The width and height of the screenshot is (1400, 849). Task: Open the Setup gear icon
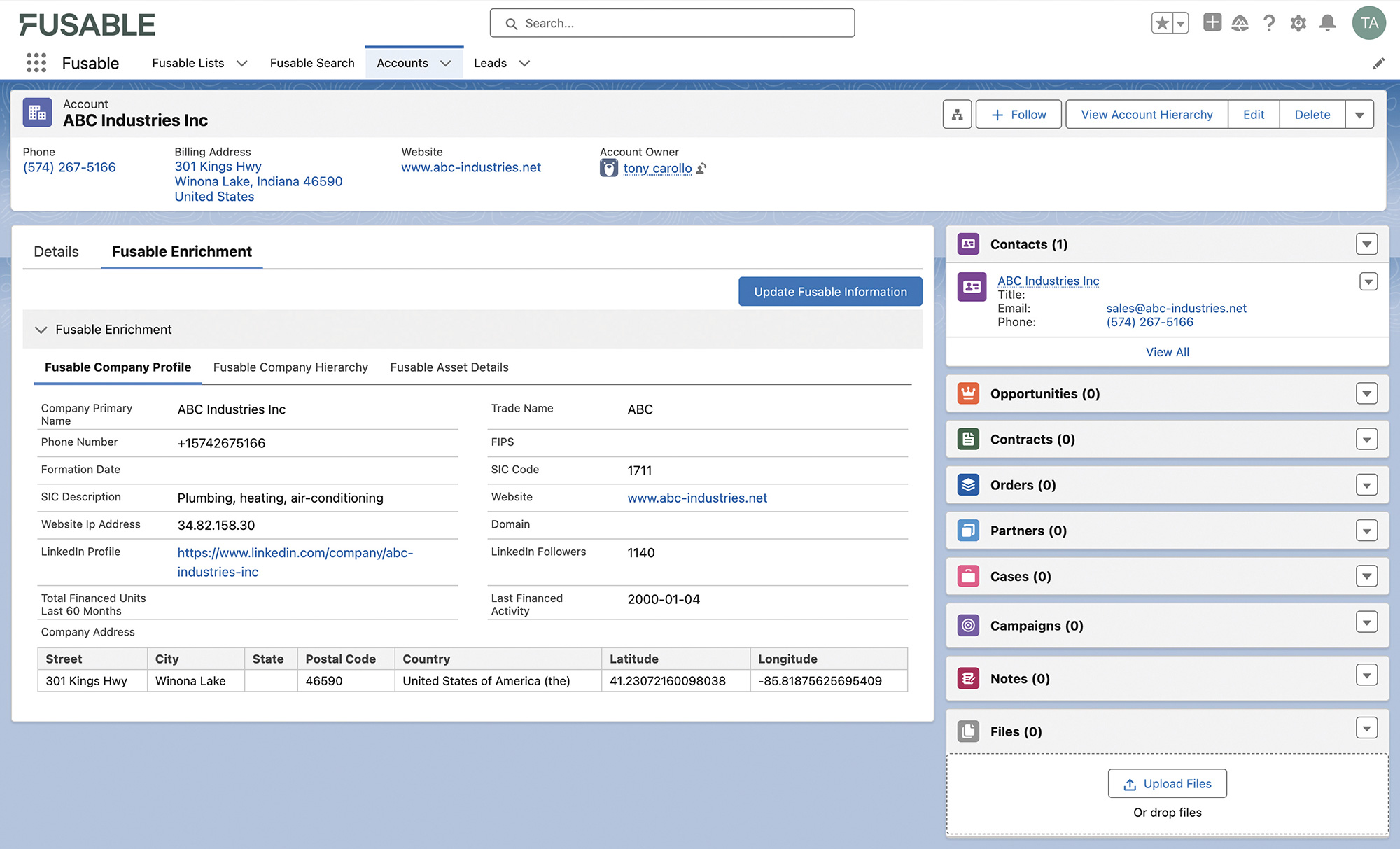click(x=1298, y=23)
